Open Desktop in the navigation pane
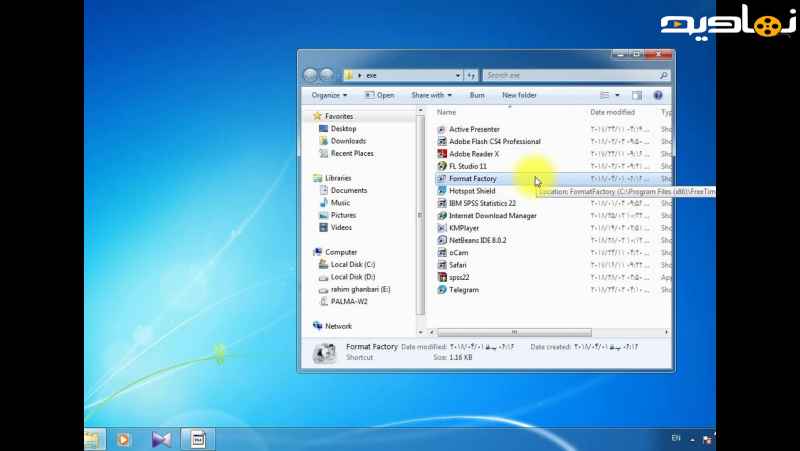Image resolution: width=800 pixels, height=451 pixels. tap(343, 129)
